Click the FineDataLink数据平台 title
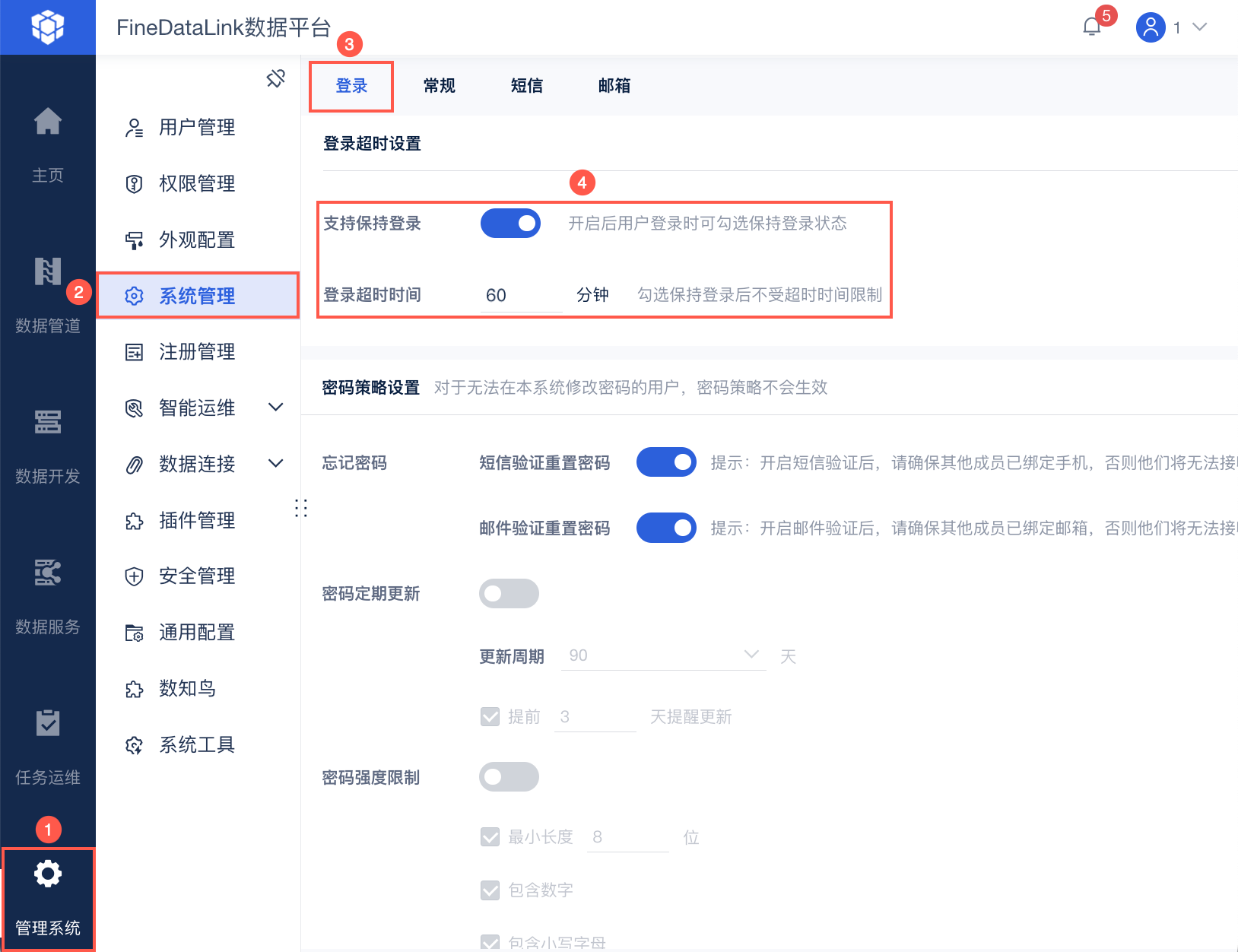 224,27
